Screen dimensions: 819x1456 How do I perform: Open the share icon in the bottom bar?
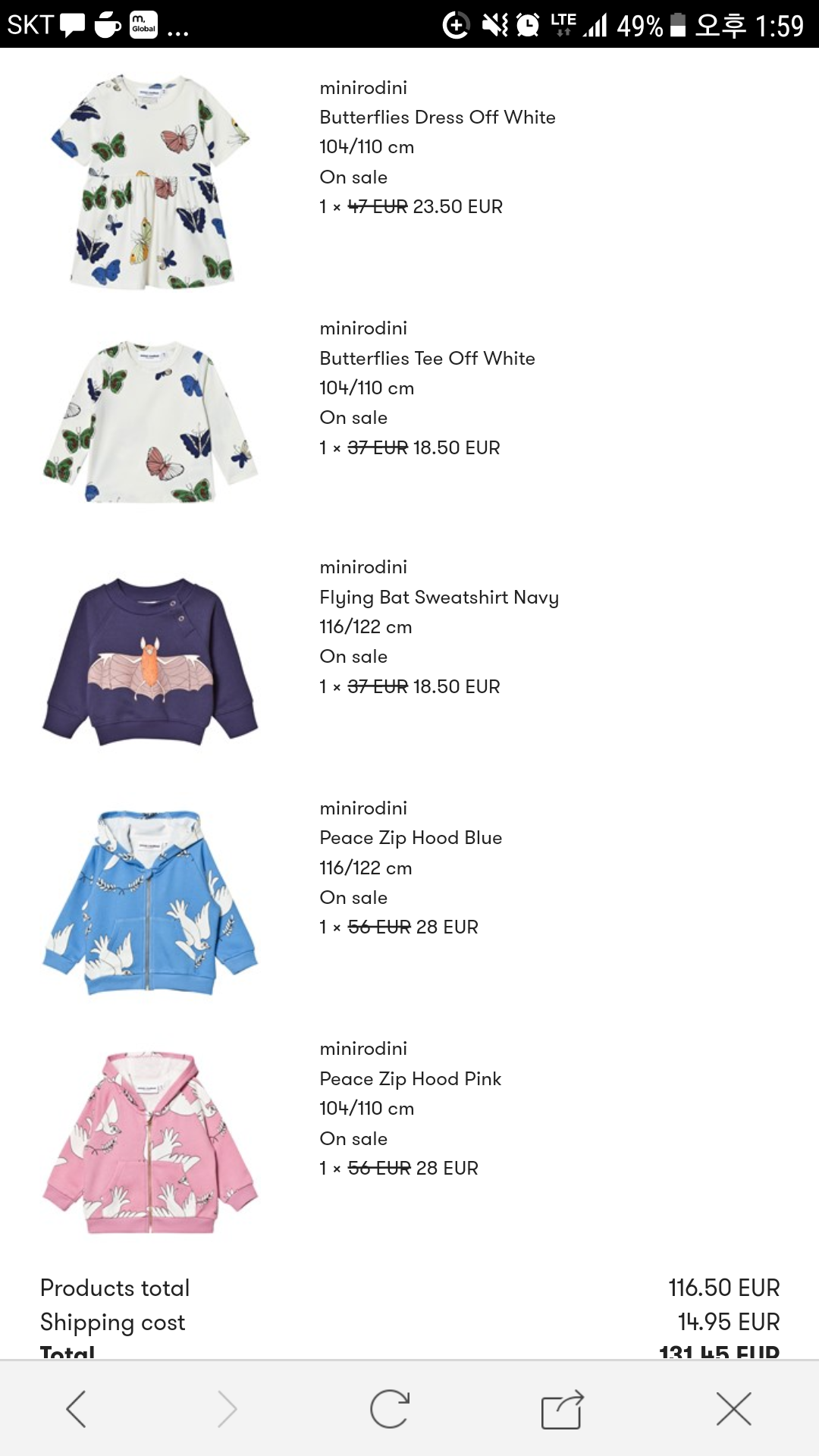coord(562,1409)
